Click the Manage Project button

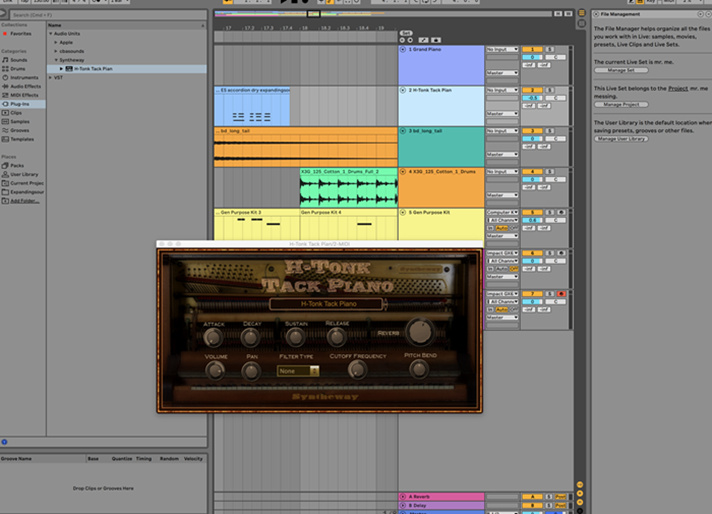click(x=621, y=104)
